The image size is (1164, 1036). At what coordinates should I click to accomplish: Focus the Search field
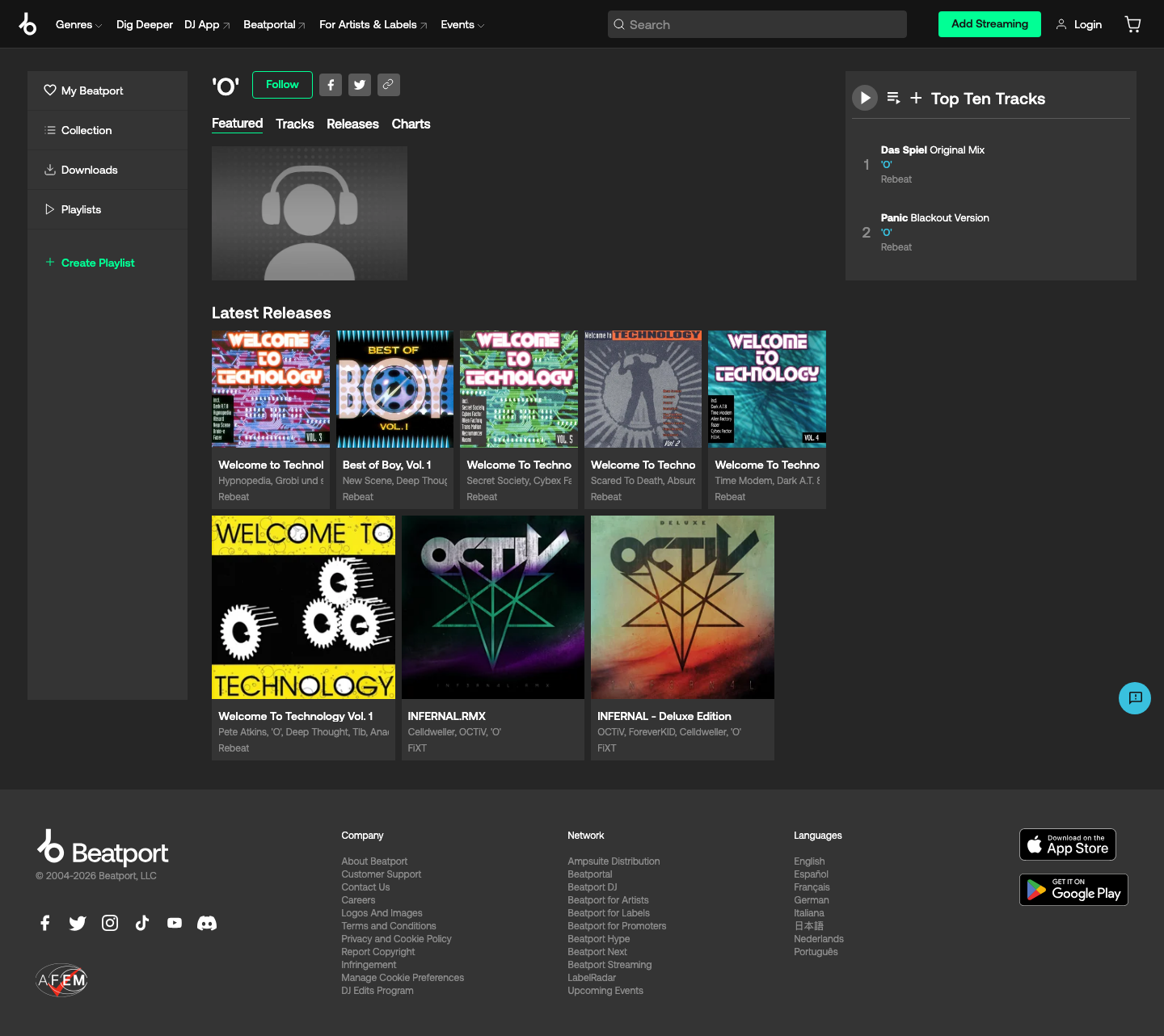[x=757, y=24]
